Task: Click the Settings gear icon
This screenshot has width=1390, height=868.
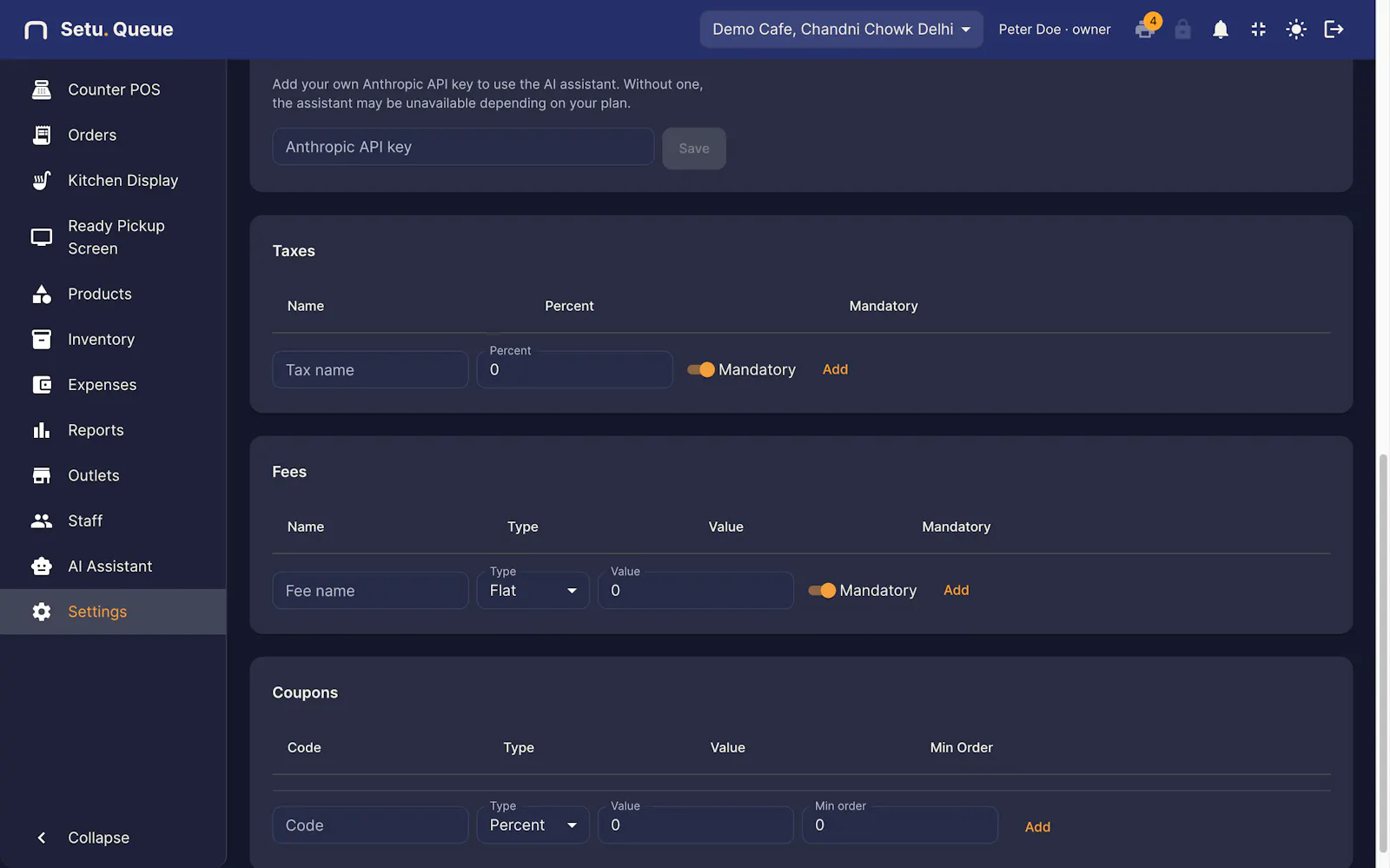Action: [x=42, y=612]
